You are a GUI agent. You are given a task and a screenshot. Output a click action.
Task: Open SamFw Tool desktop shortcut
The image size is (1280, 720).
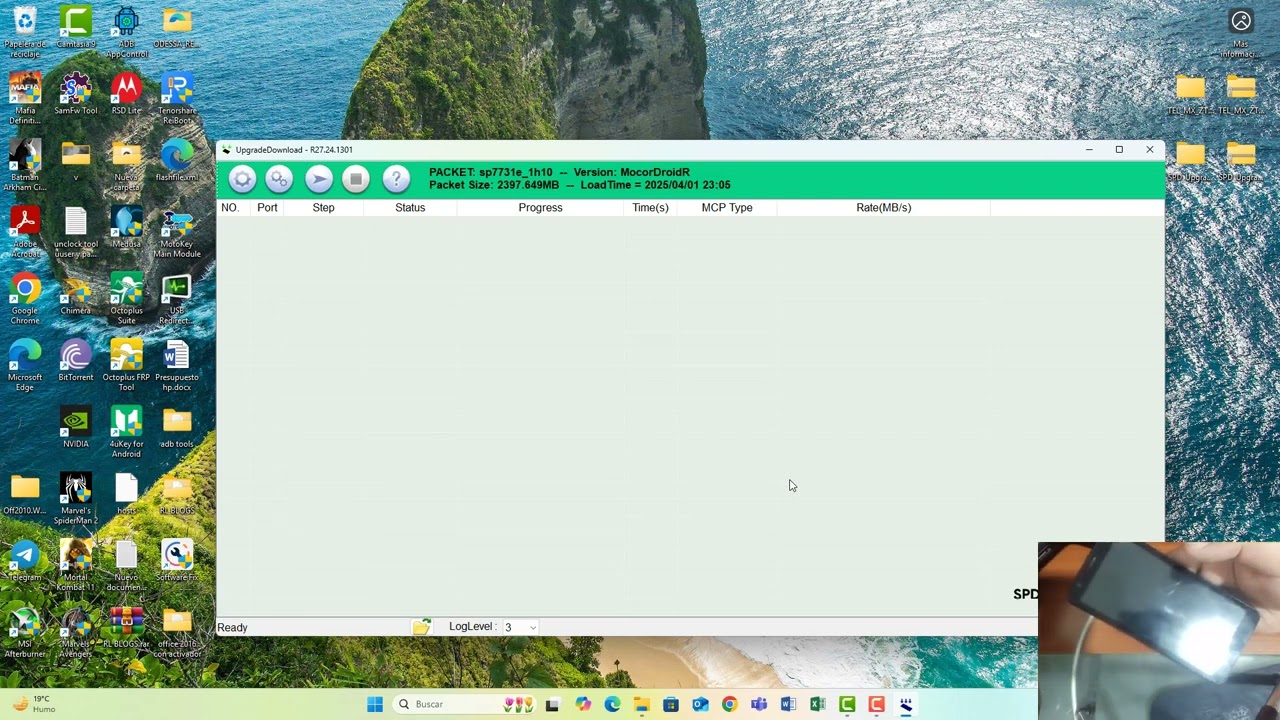click(x=76, y=95)
